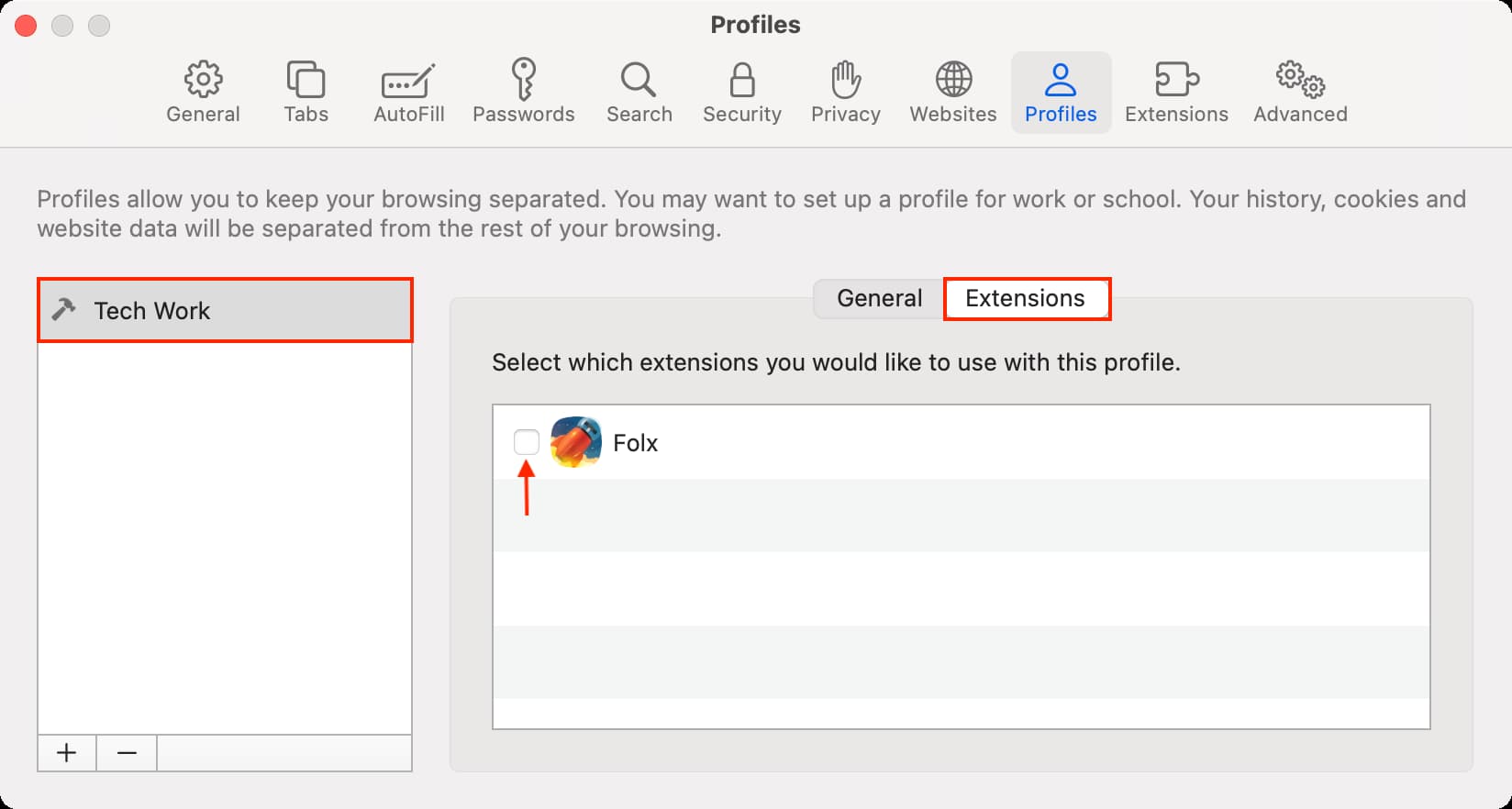
Task: Open the Extensions pane in toolbar
Action: pos(1176,93)
